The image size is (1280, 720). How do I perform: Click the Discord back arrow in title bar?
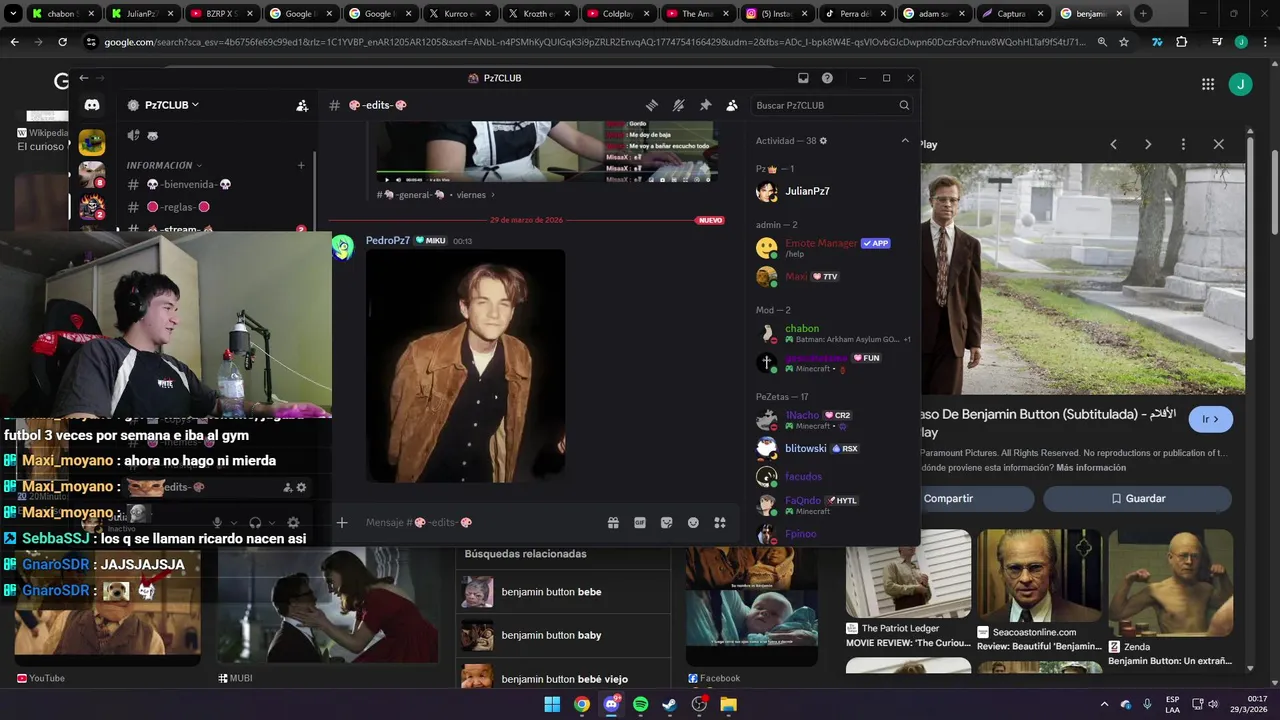84,78
